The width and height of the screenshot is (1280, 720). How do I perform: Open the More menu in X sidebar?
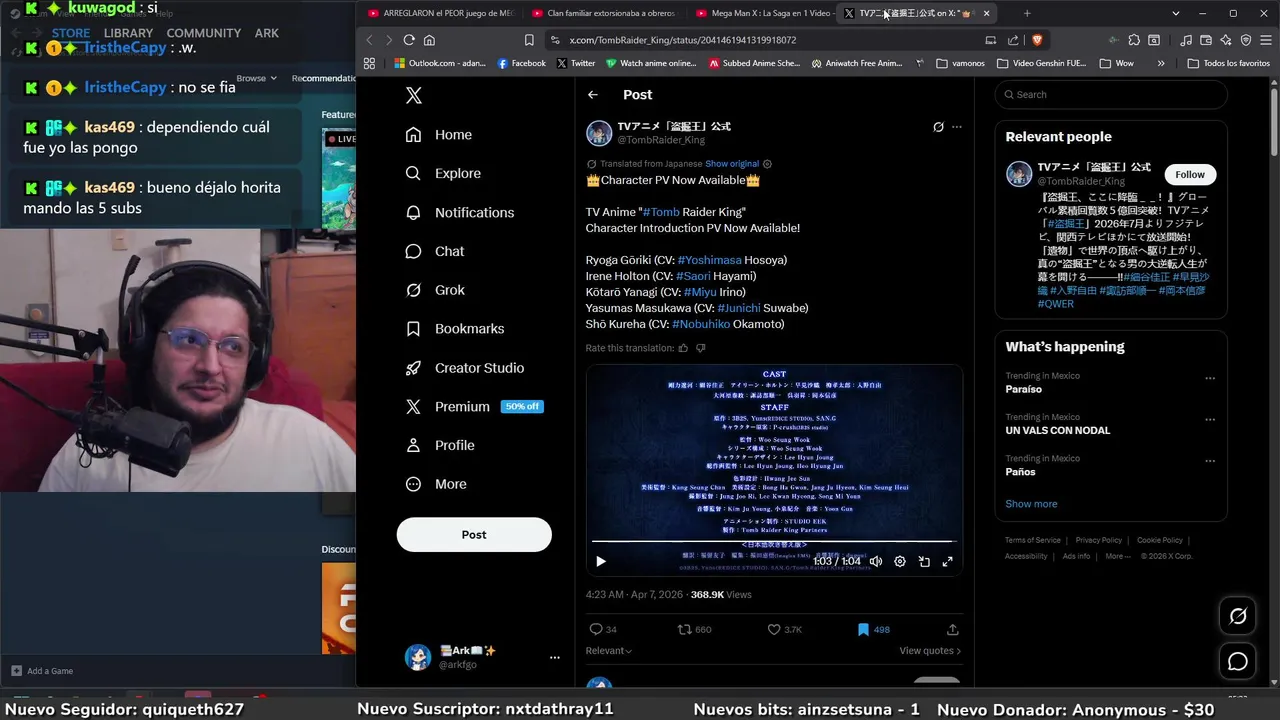435,484
